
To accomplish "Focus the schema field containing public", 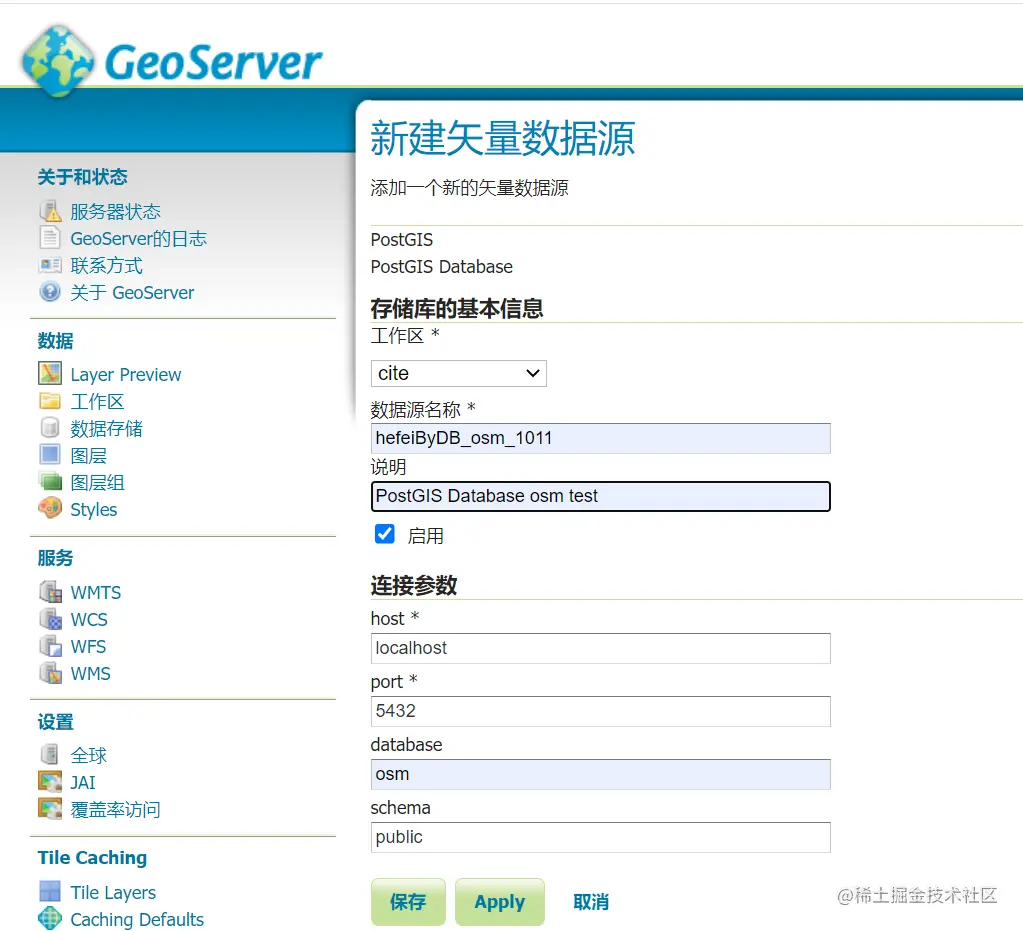I will point(600,837).
